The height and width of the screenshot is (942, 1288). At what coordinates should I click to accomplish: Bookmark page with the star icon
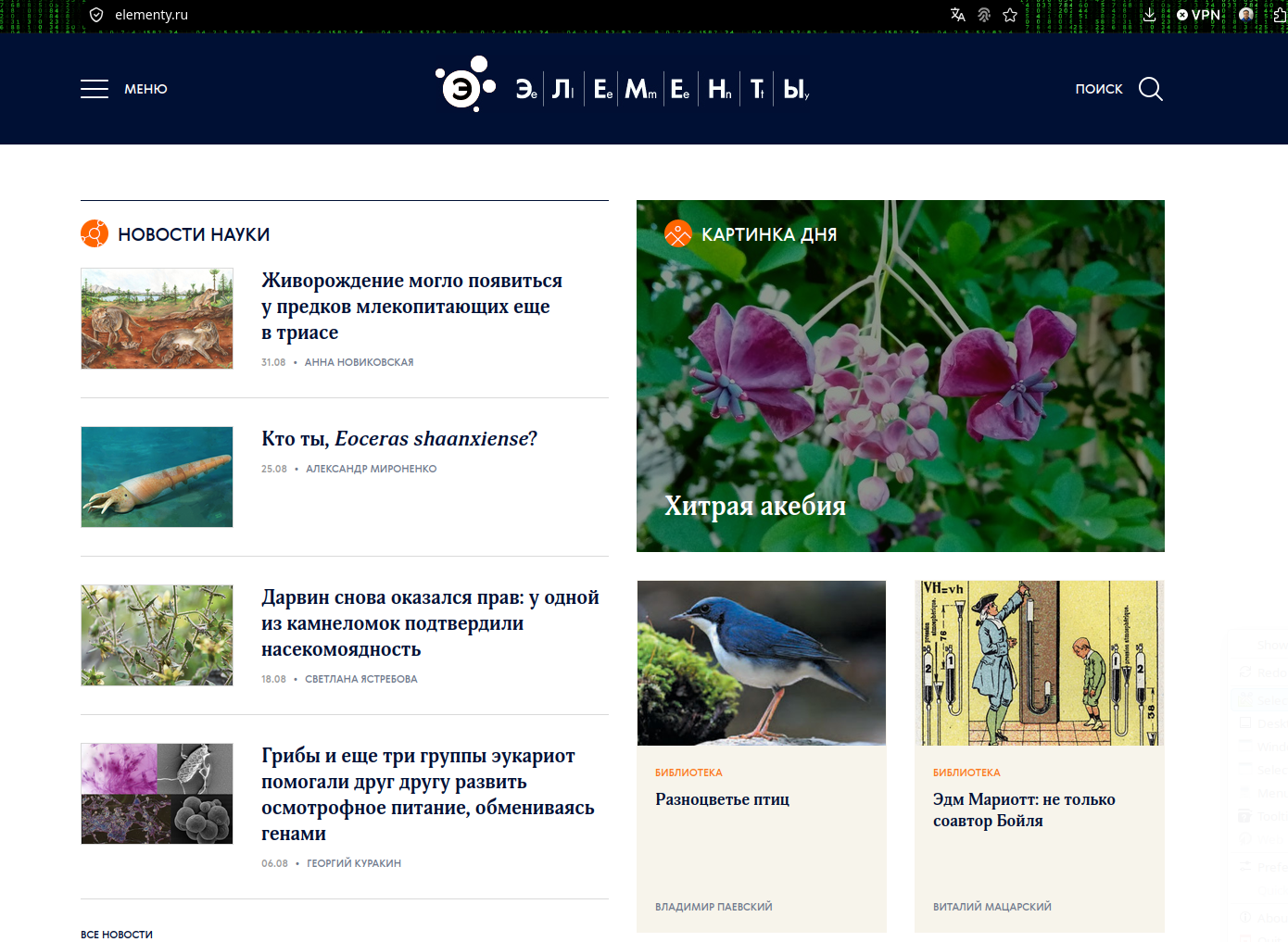pyautogui.click(x=1010, y=15)
